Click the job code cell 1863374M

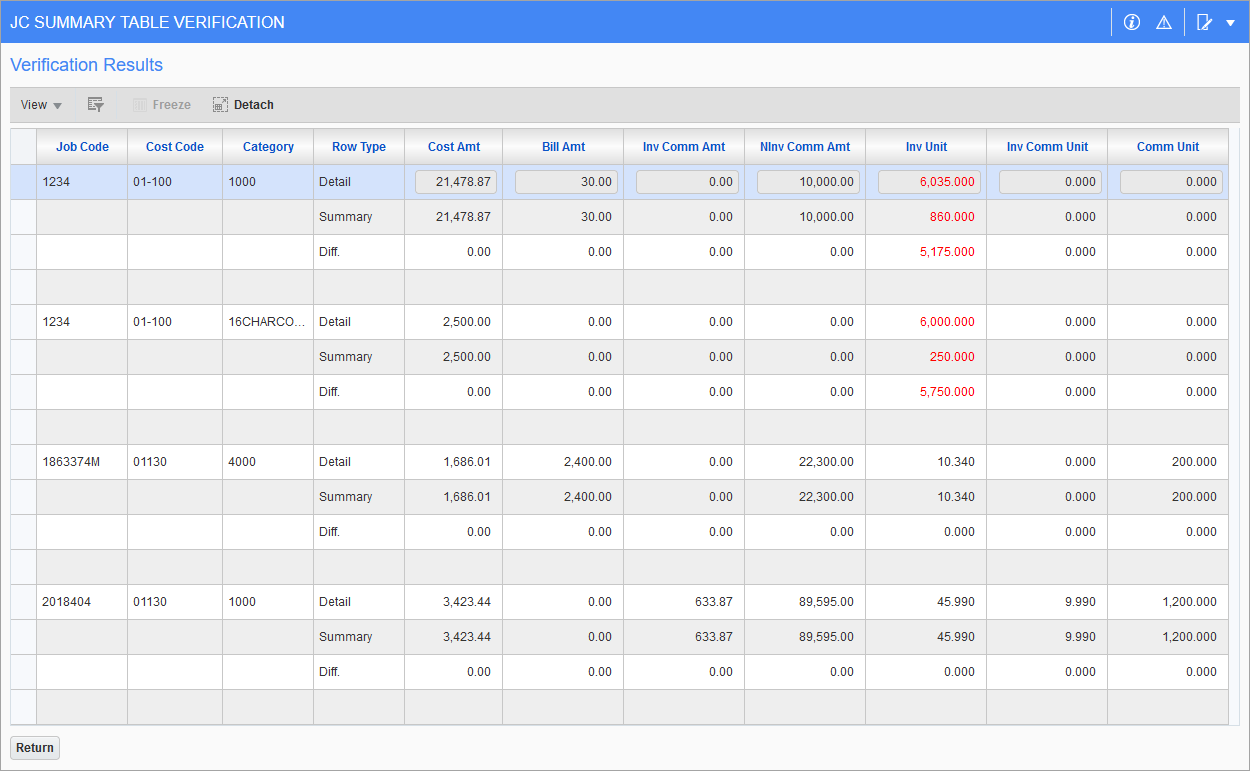click(x=82, y=462)
